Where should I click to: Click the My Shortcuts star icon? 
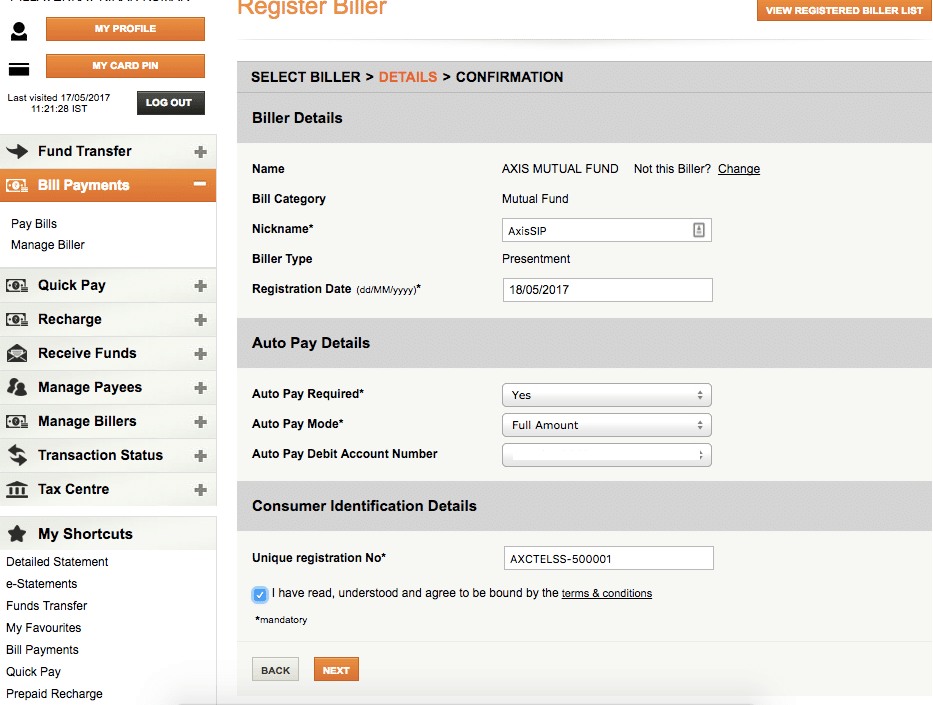click(x=17, y=534)
